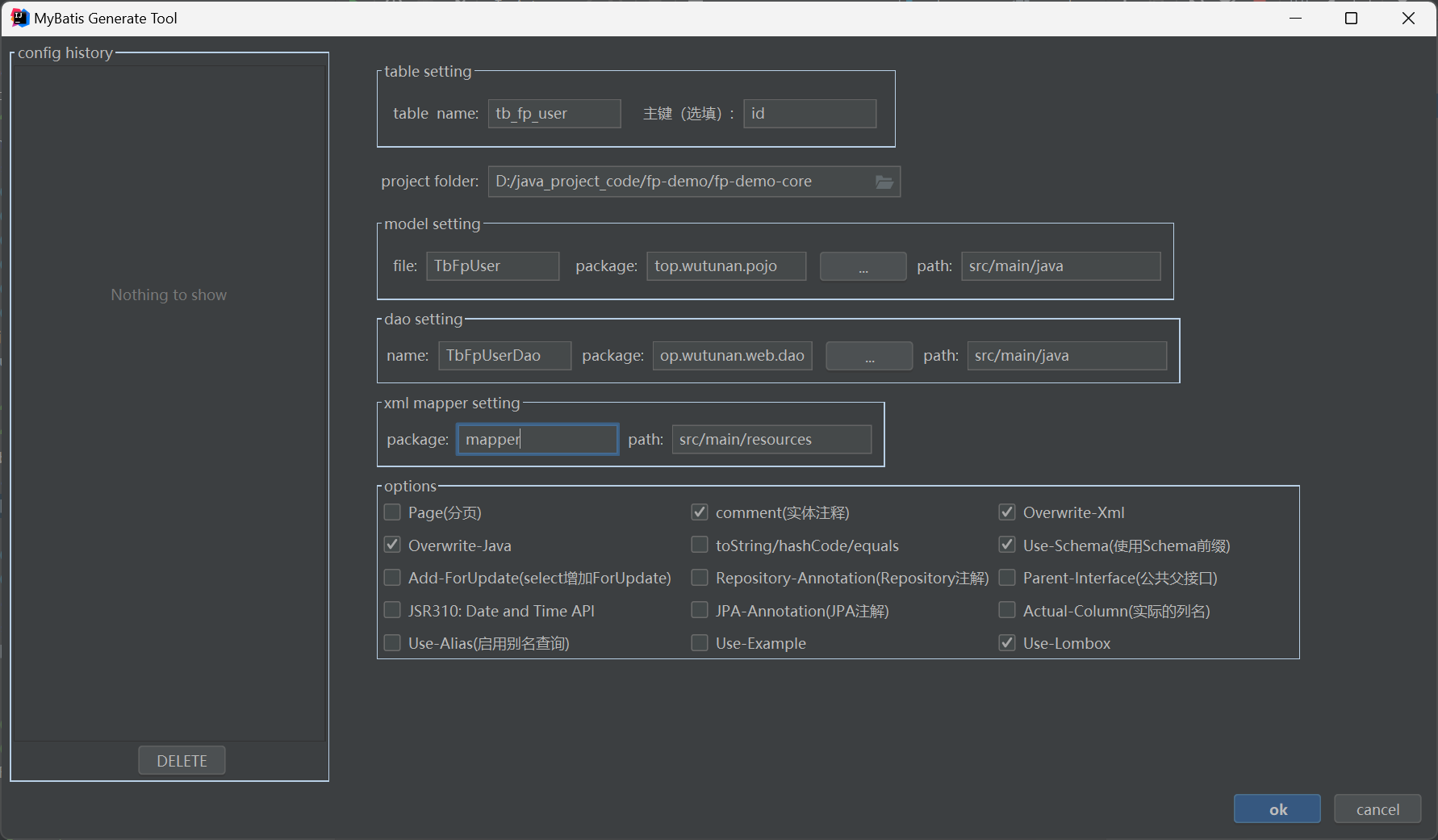Click the 主键 primary key field
The height and width of the screenshot is (840, 1438).
(x=809, y=114)
